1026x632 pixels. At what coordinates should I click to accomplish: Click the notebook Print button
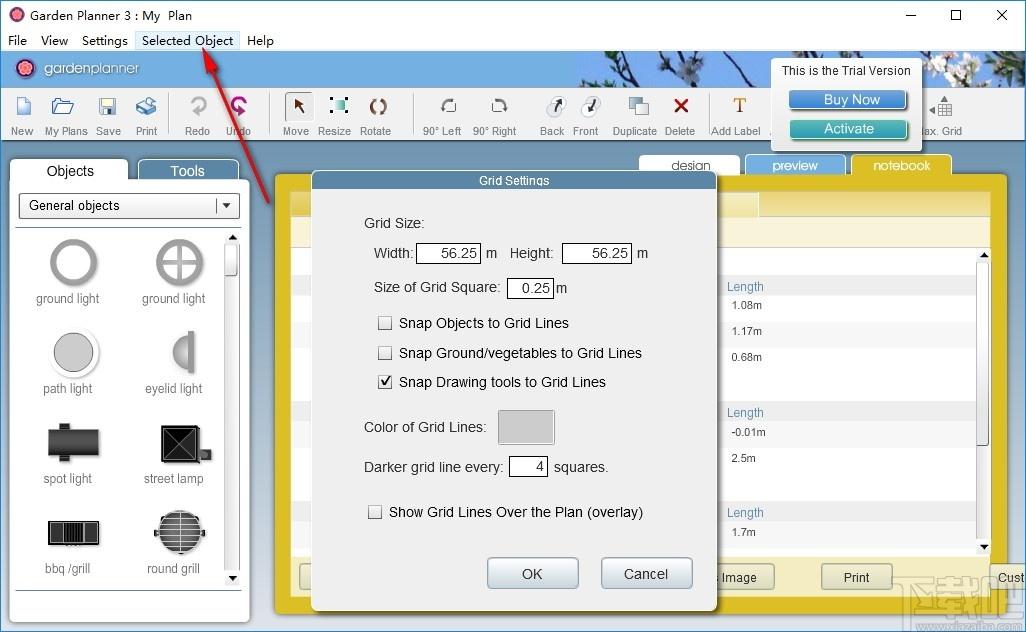pos(857,577)
